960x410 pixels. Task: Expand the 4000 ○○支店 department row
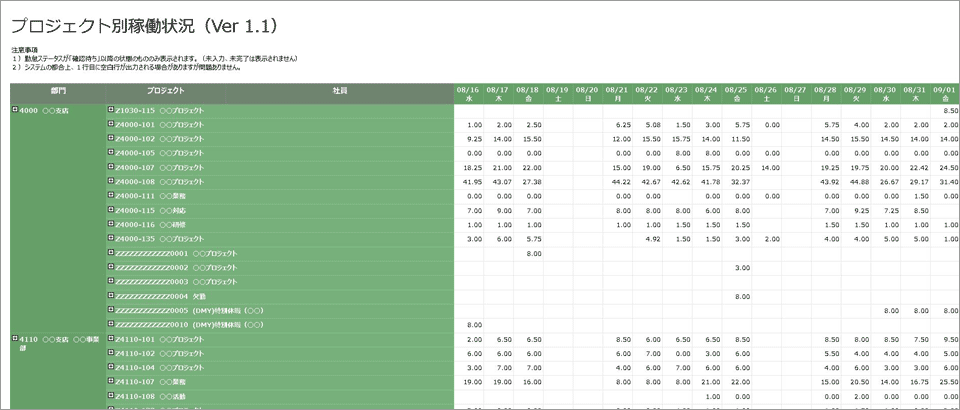point(15,110)
